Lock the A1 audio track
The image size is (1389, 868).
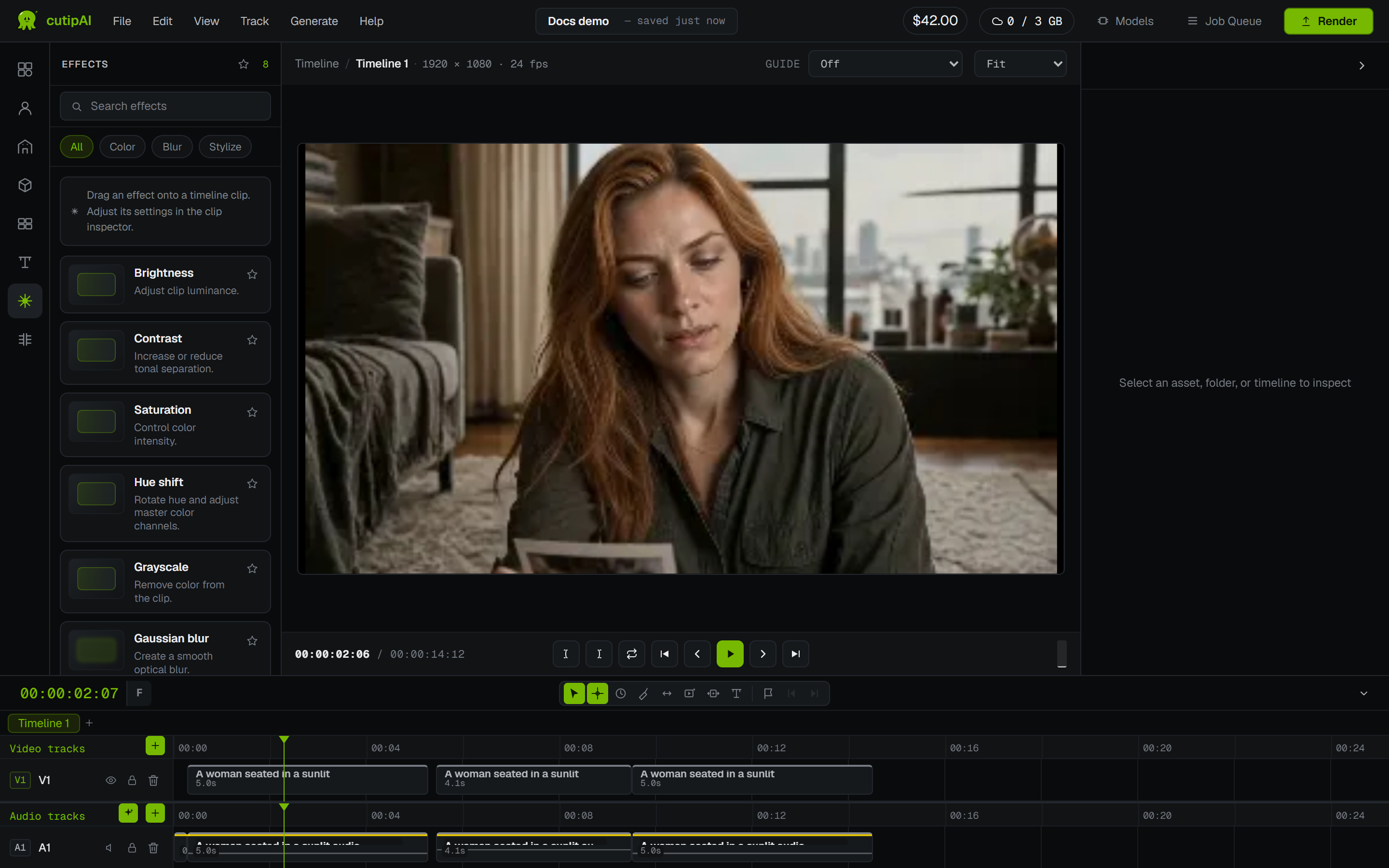(x=132, y=848)
